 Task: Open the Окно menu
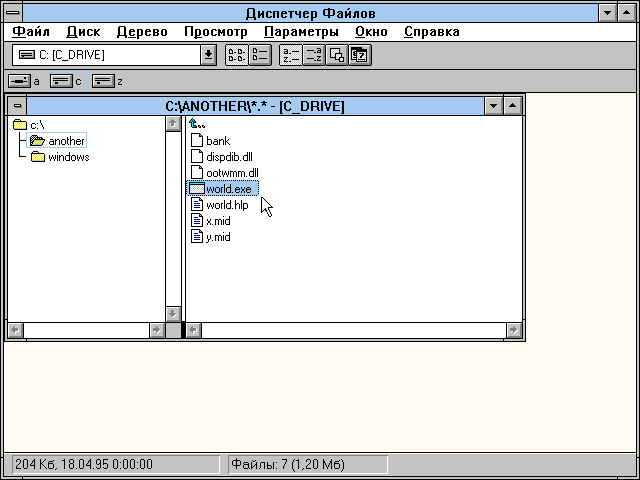click(371, 31)
